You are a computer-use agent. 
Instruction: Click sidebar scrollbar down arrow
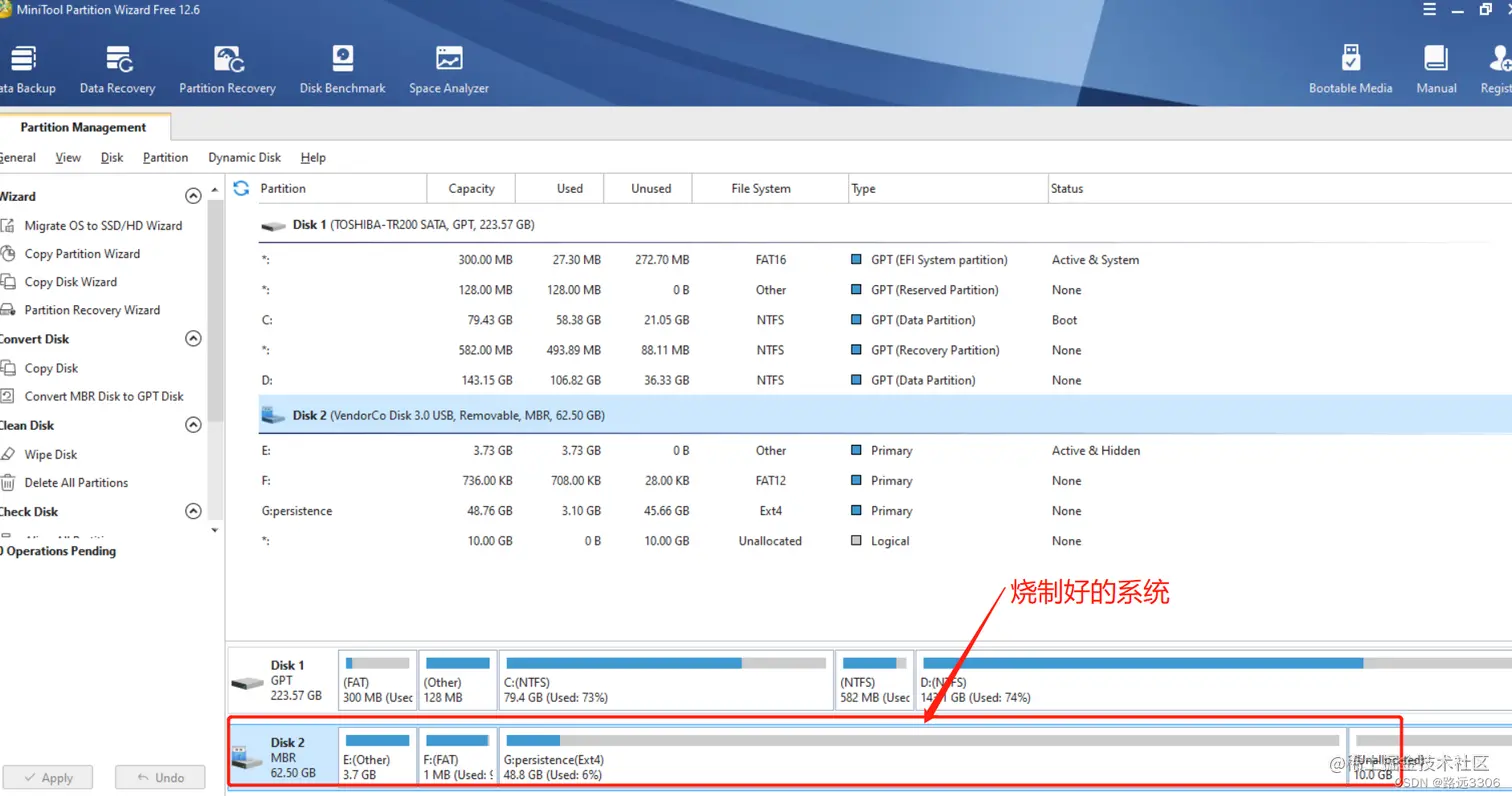tap(215, 530)
